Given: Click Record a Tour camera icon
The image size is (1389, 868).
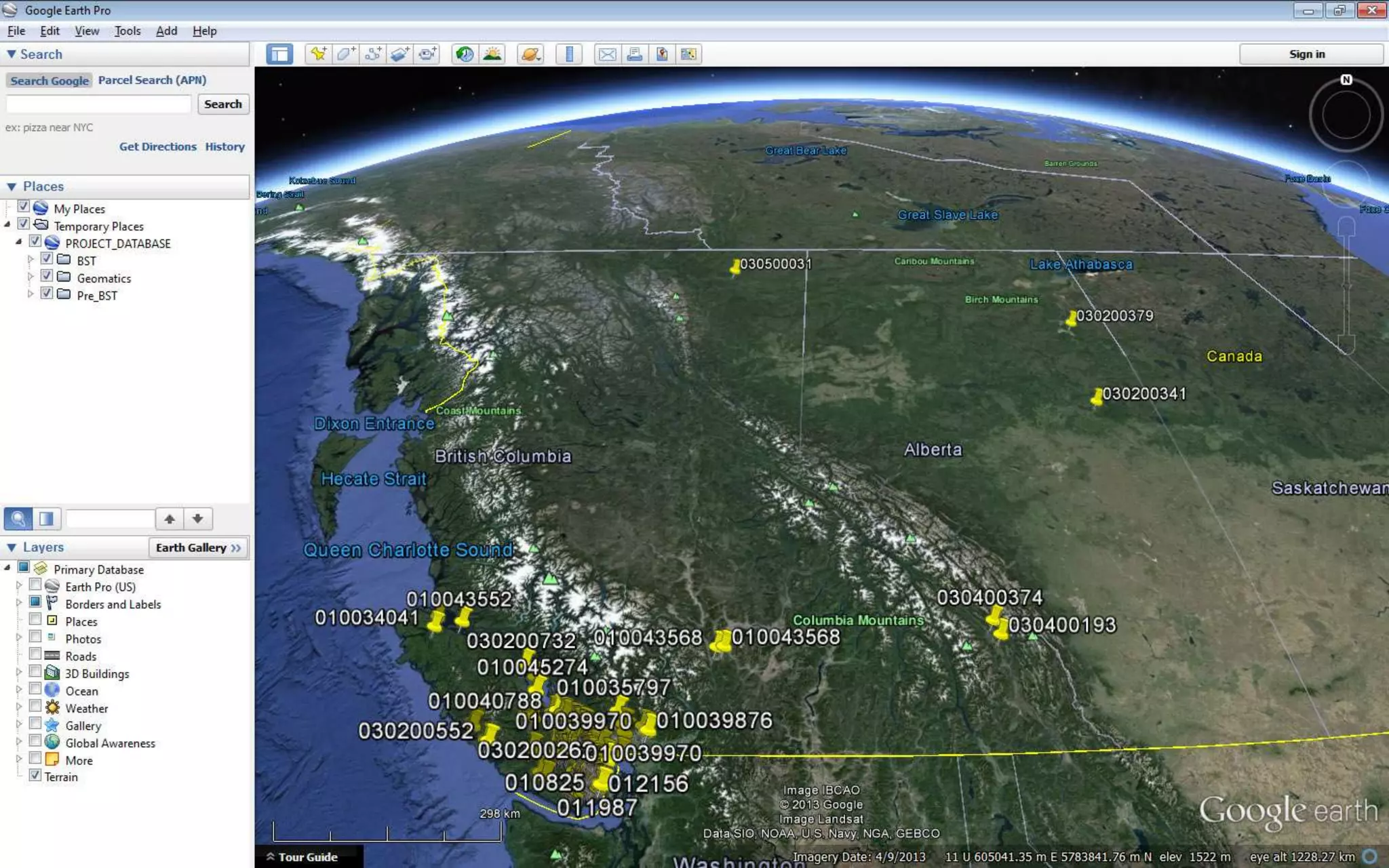Looking at the screenshot, I should [427, 54].
